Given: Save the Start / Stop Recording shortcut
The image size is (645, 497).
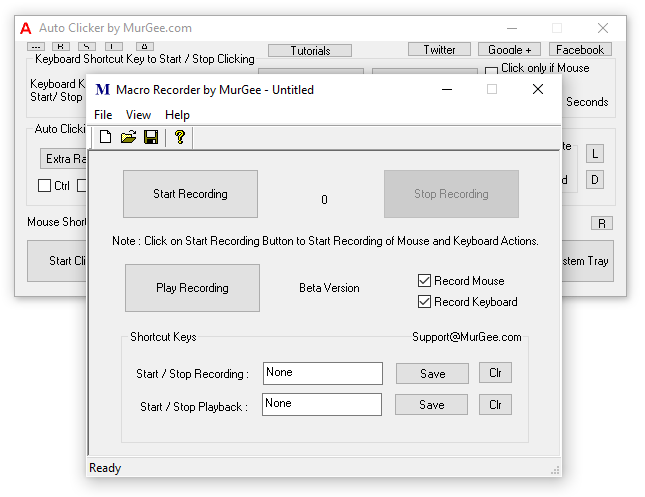Looking at the screenshot, I should click(432, 373).
